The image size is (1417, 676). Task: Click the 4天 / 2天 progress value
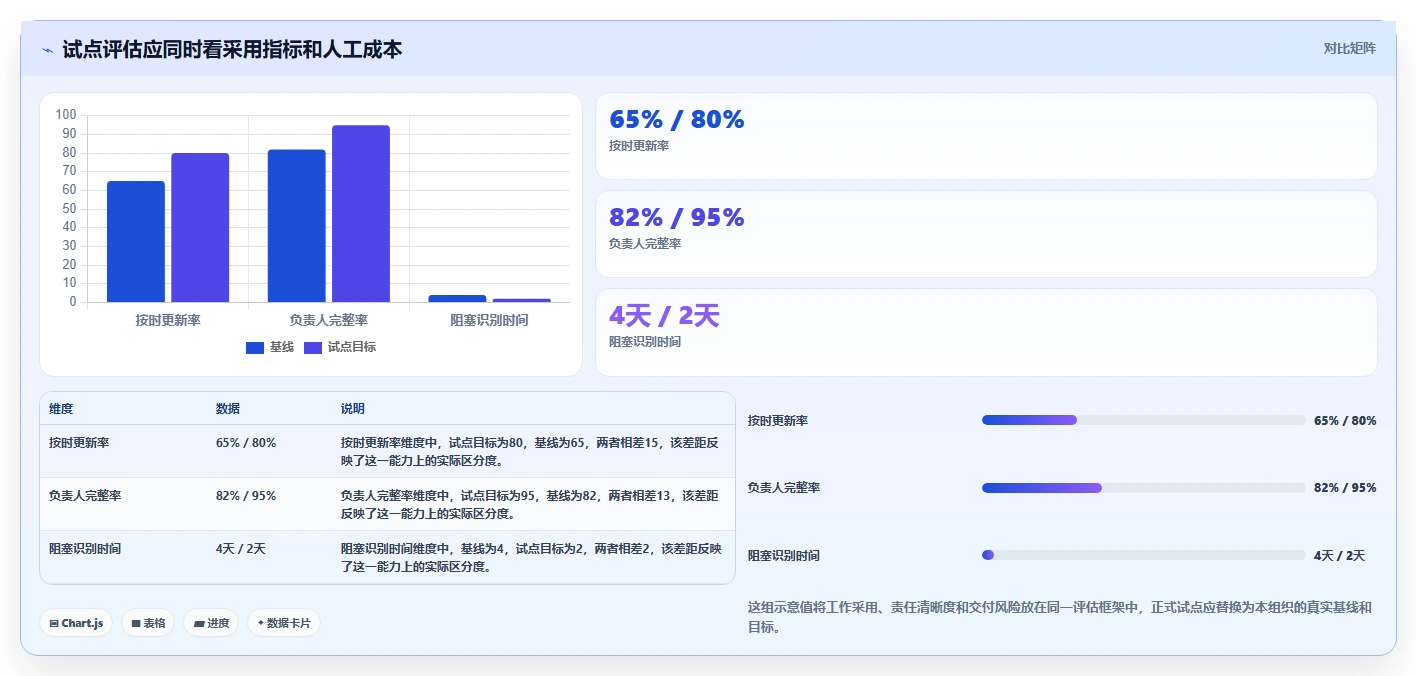pos(1340,556)
